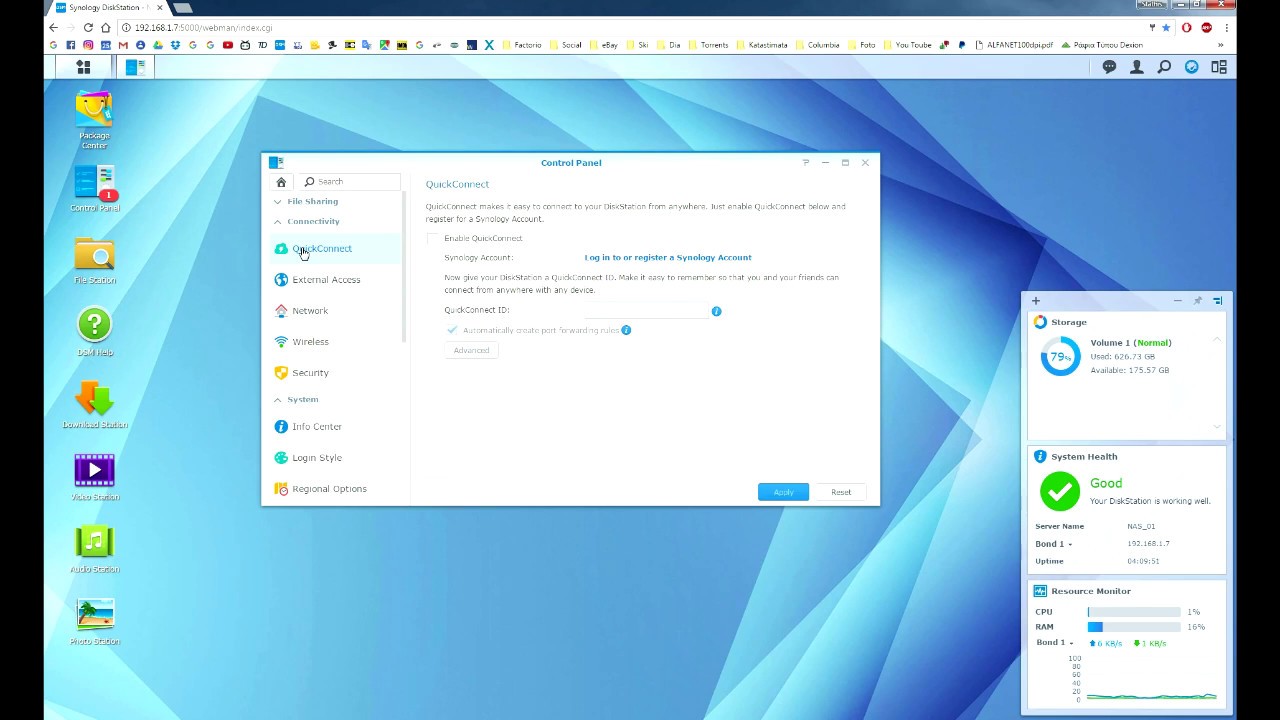Click the Pilot View layout icon

tap(1219, 67)
